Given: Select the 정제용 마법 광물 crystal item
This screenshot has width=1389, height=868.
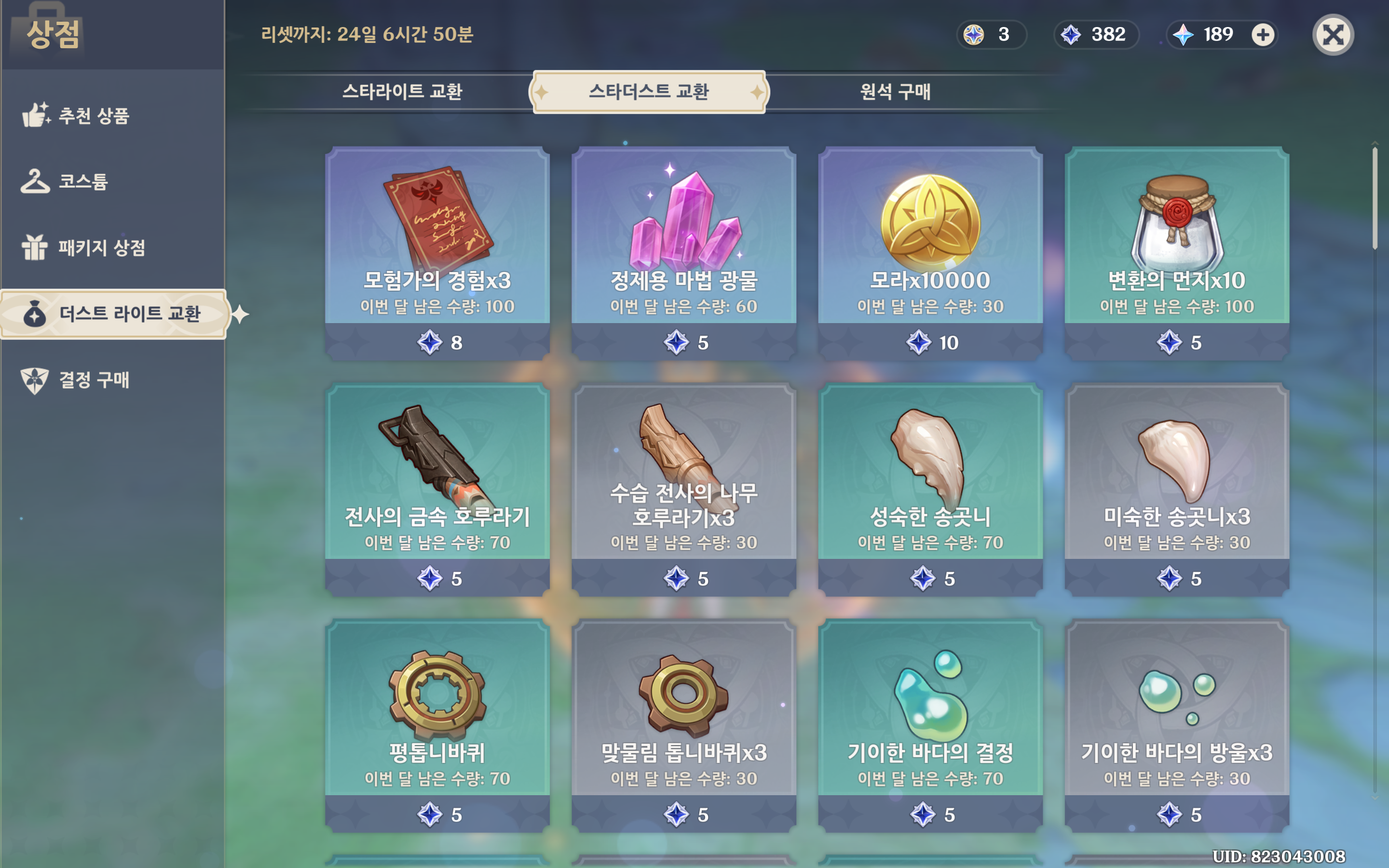Looking at the screenshot, I should [x=683, y=253].
